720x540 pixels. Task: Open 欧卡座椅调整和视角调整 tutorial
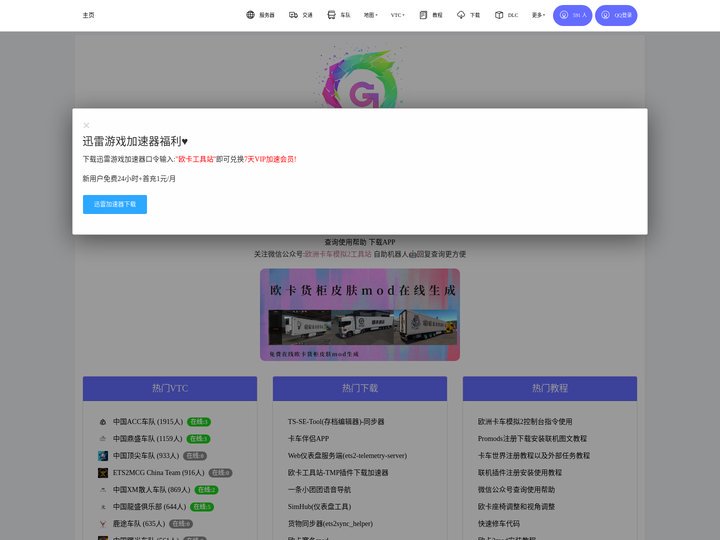pyautogui.click(x=516, y=506)
